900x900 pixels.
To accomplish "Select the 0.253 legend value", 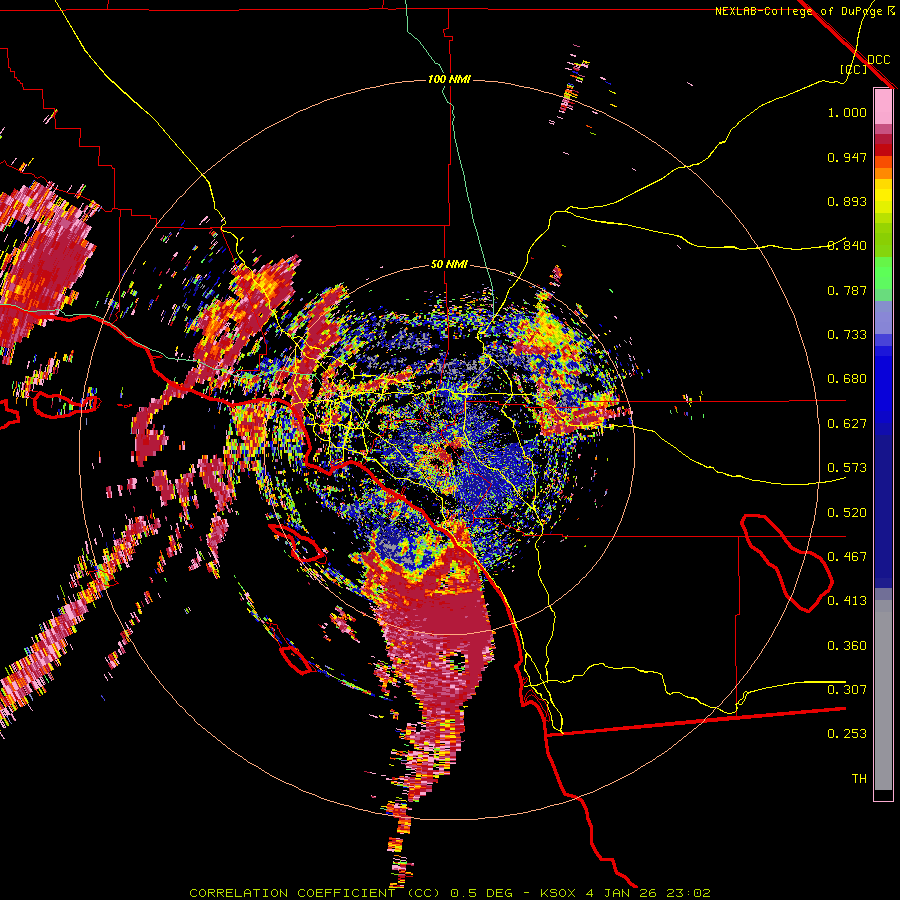I will click(847, 734).
